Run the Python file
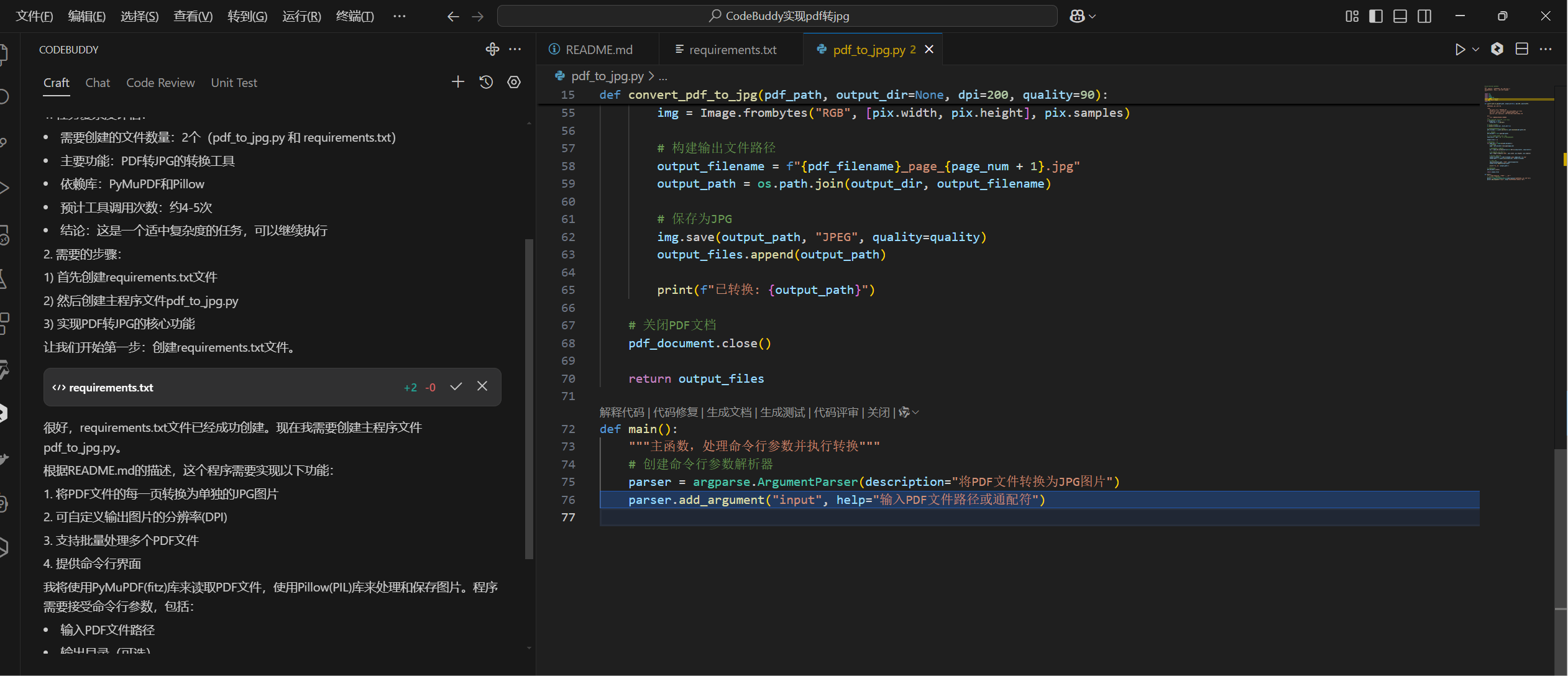Screen dimensions: 1568x676 pyautogui.click(x=1460, y=49)
